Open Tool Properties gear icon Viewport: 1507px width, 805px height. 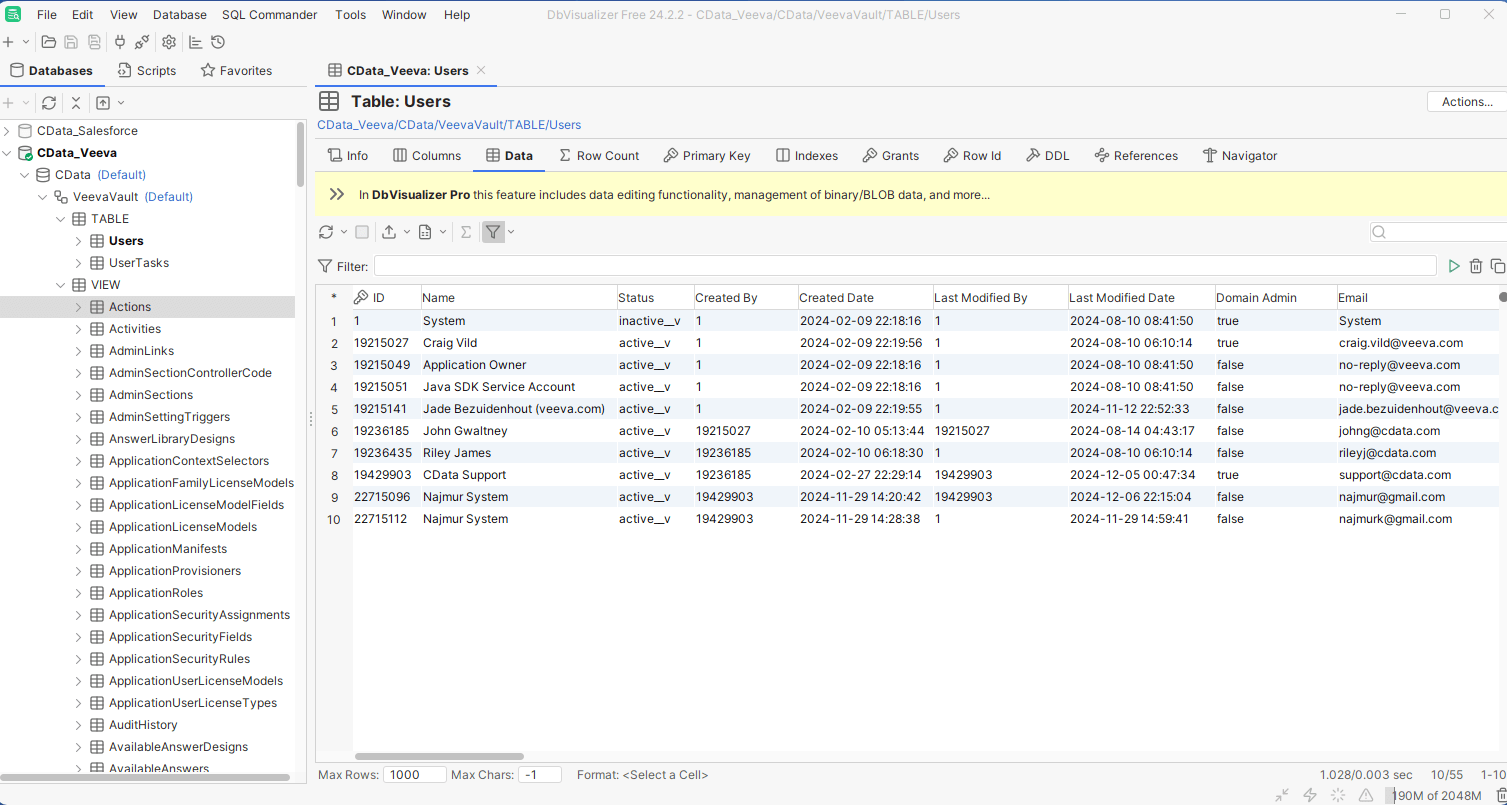click(x=169, y=42)
